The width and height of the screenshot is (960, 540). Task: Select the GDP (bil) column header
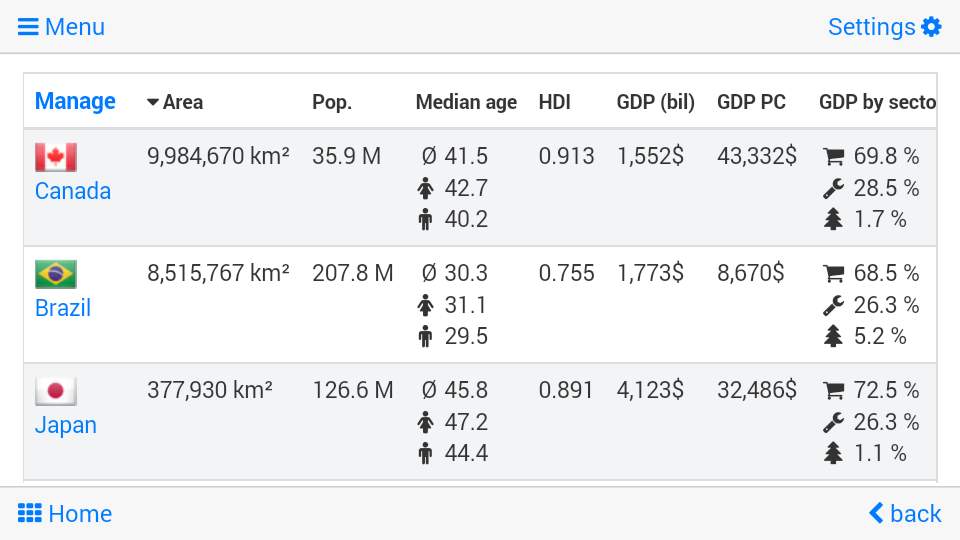[x=656, y=102]
